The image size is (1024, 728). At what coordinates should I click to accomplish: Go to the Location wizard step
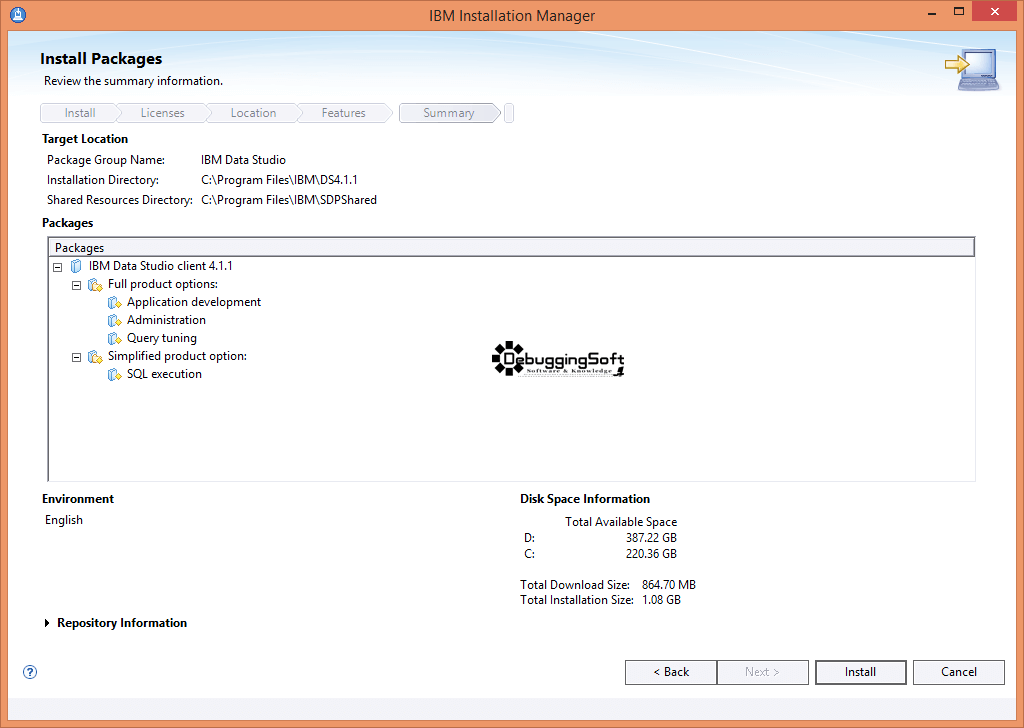click(253, 113)
